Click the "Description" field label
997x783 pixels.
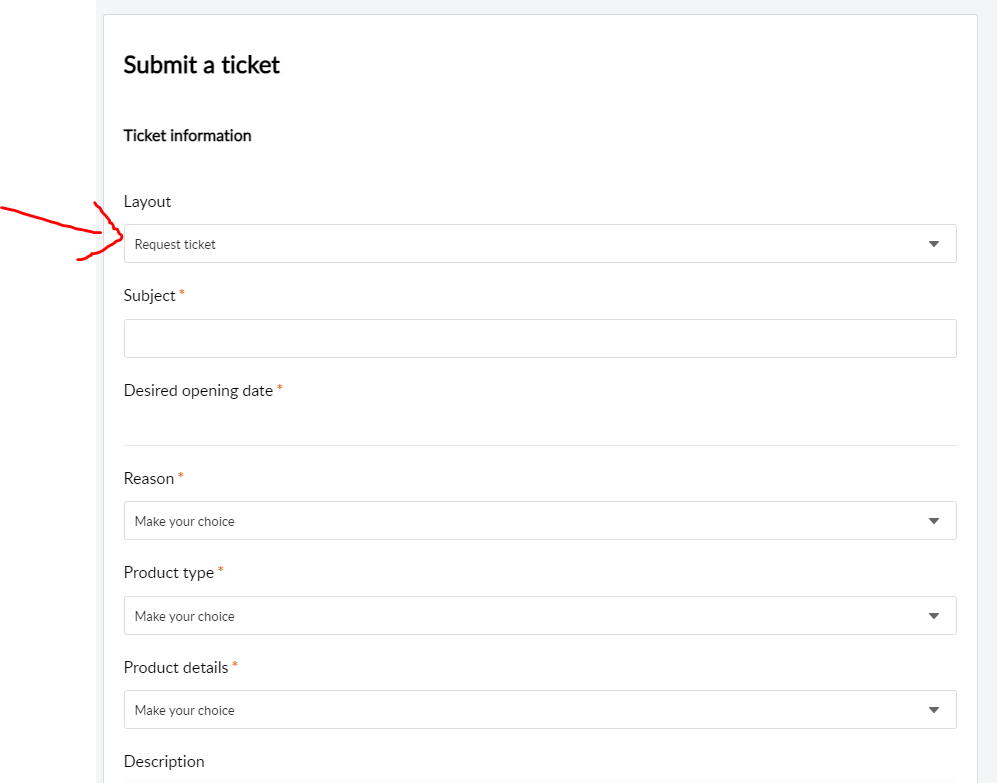[x=164, y=762]
